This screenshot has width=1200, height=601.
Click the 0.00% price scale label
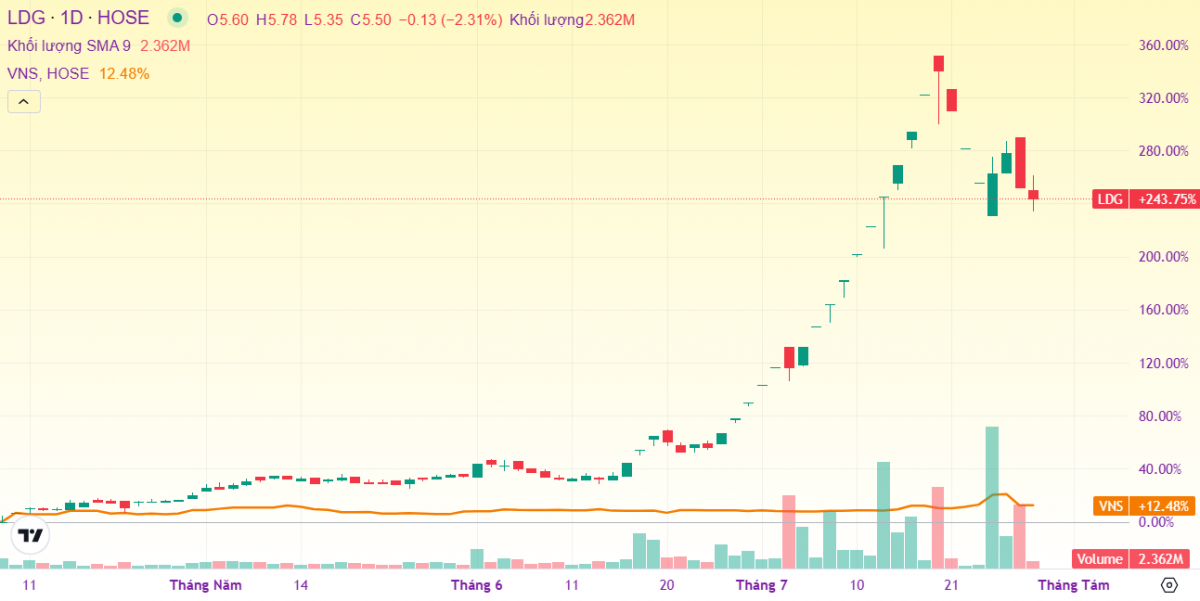[x=1163, y=522]
